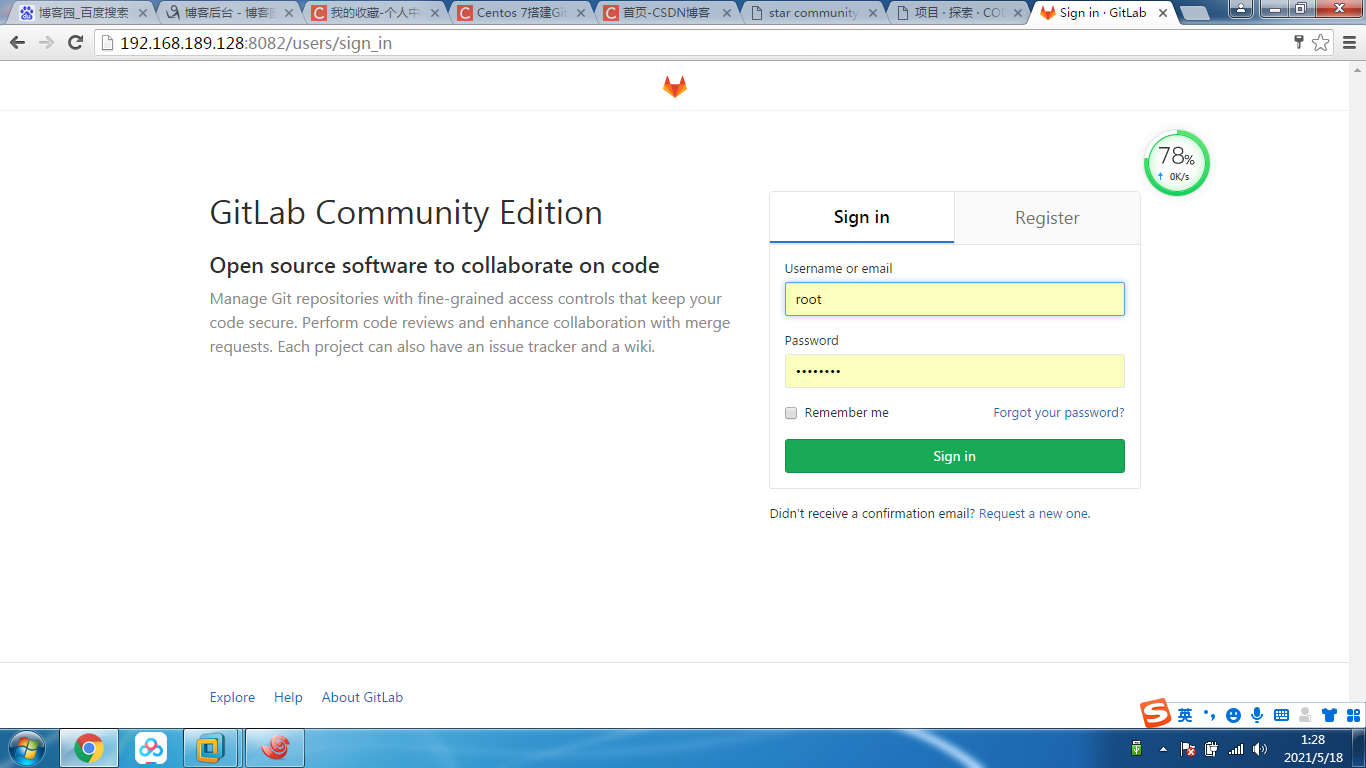Viewport: 1366px width, 768px height.
Task: Open the Sogou soft keyboard icon
Action: 1281,715
